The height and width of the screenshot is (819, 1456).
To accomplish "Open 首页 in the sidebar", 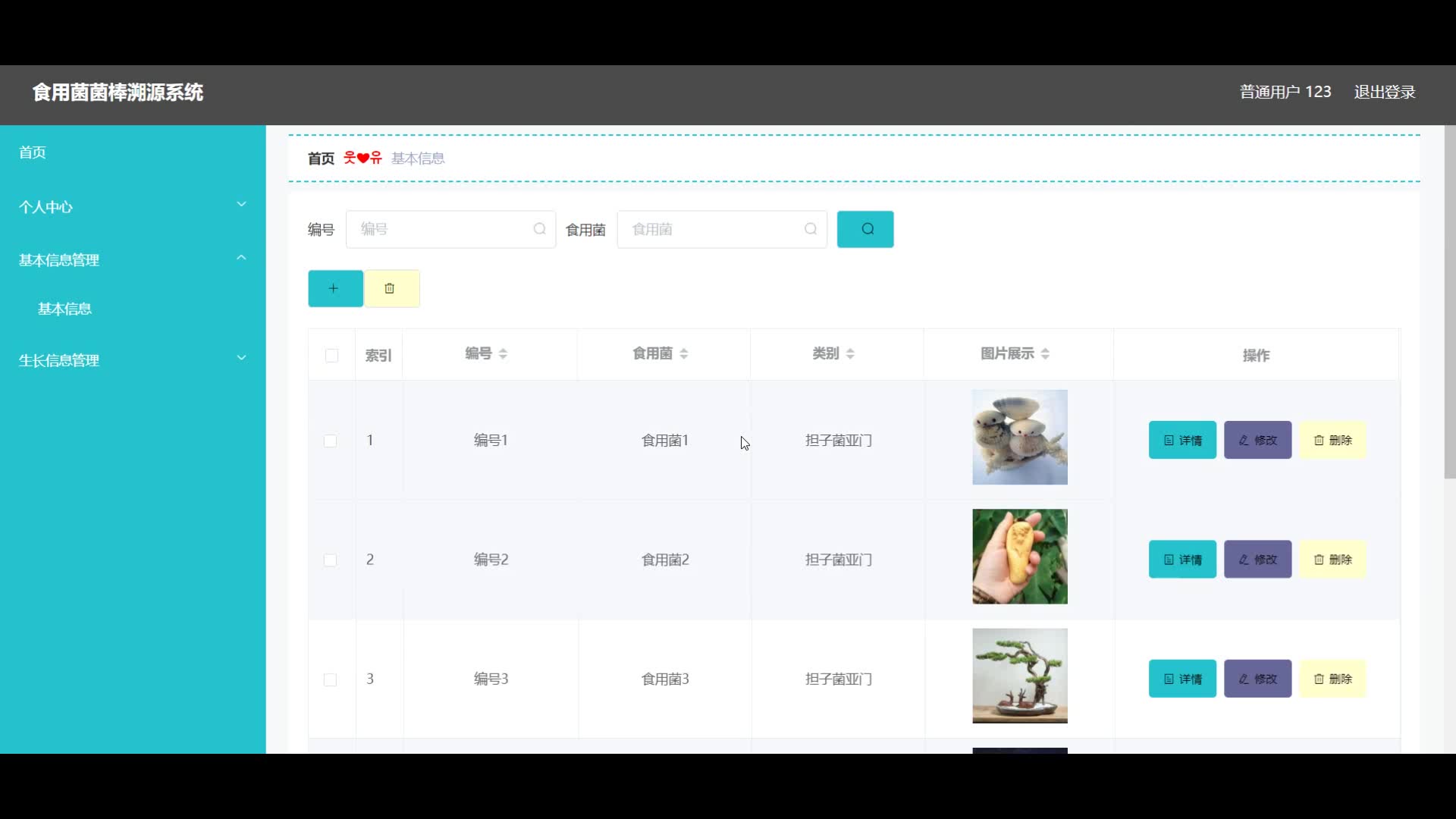I will (33, 152).
